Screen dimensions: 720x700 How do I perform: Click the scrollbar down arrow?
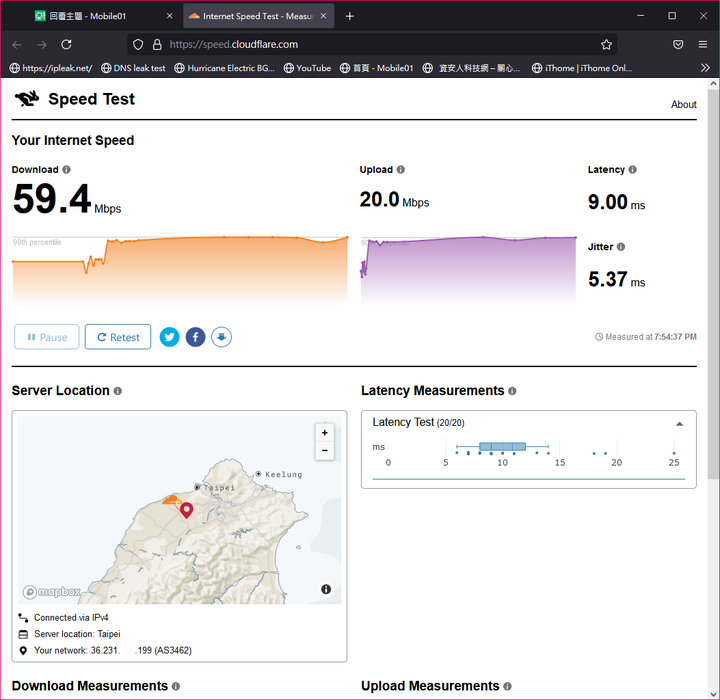pyautogui.click(x=713, y=694)
